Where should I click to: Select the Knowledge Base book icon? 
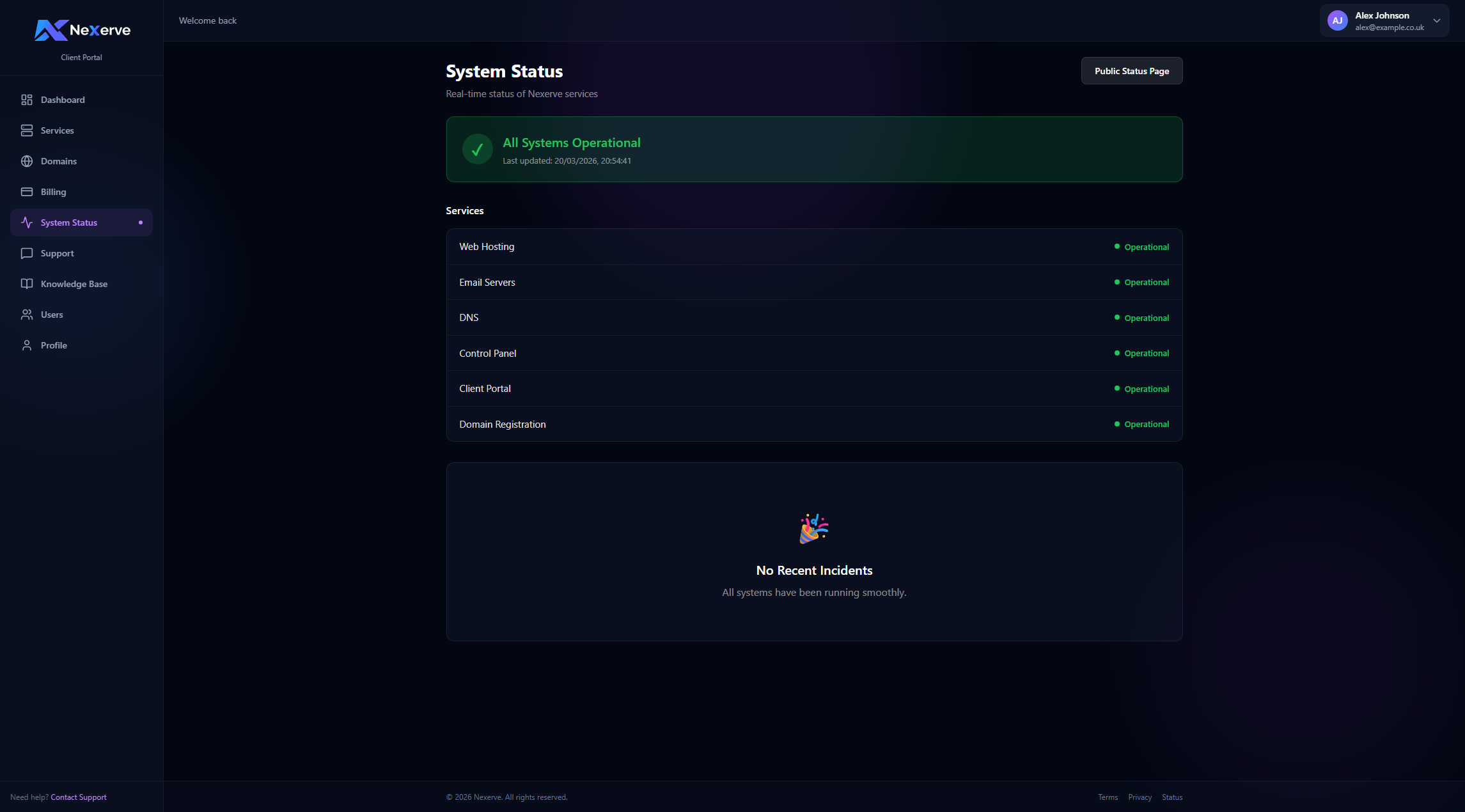pos(26,284)
